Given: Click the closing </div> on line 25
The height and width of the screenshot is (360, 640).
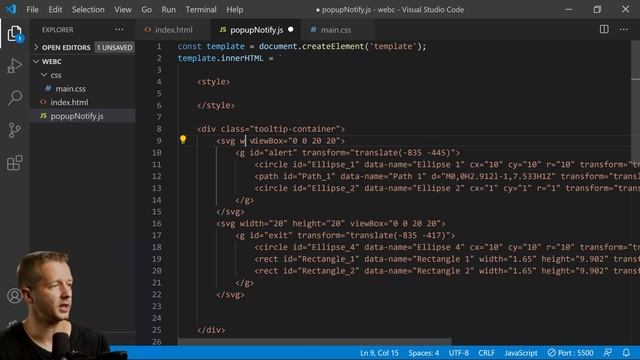Looking at the screenshot, I should pos(211,330).
